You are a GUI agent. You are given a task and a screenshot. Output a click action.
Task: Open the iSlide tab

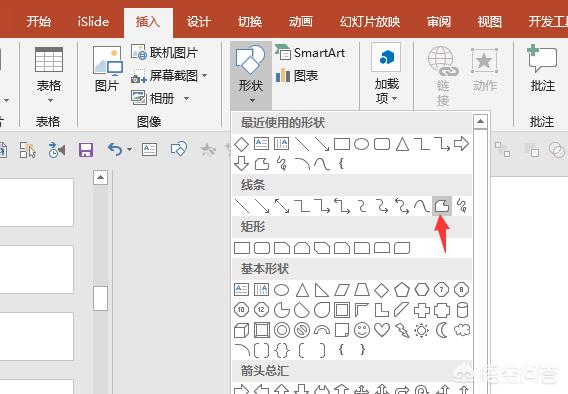(93, 22)
